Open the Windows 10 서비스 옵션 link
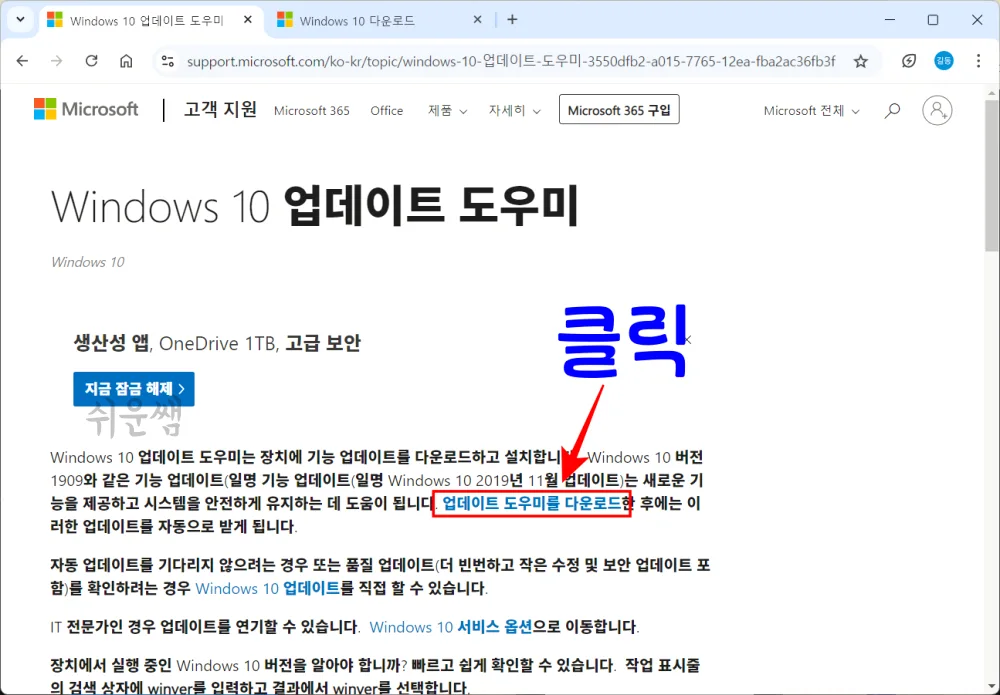 click(451, 626)
